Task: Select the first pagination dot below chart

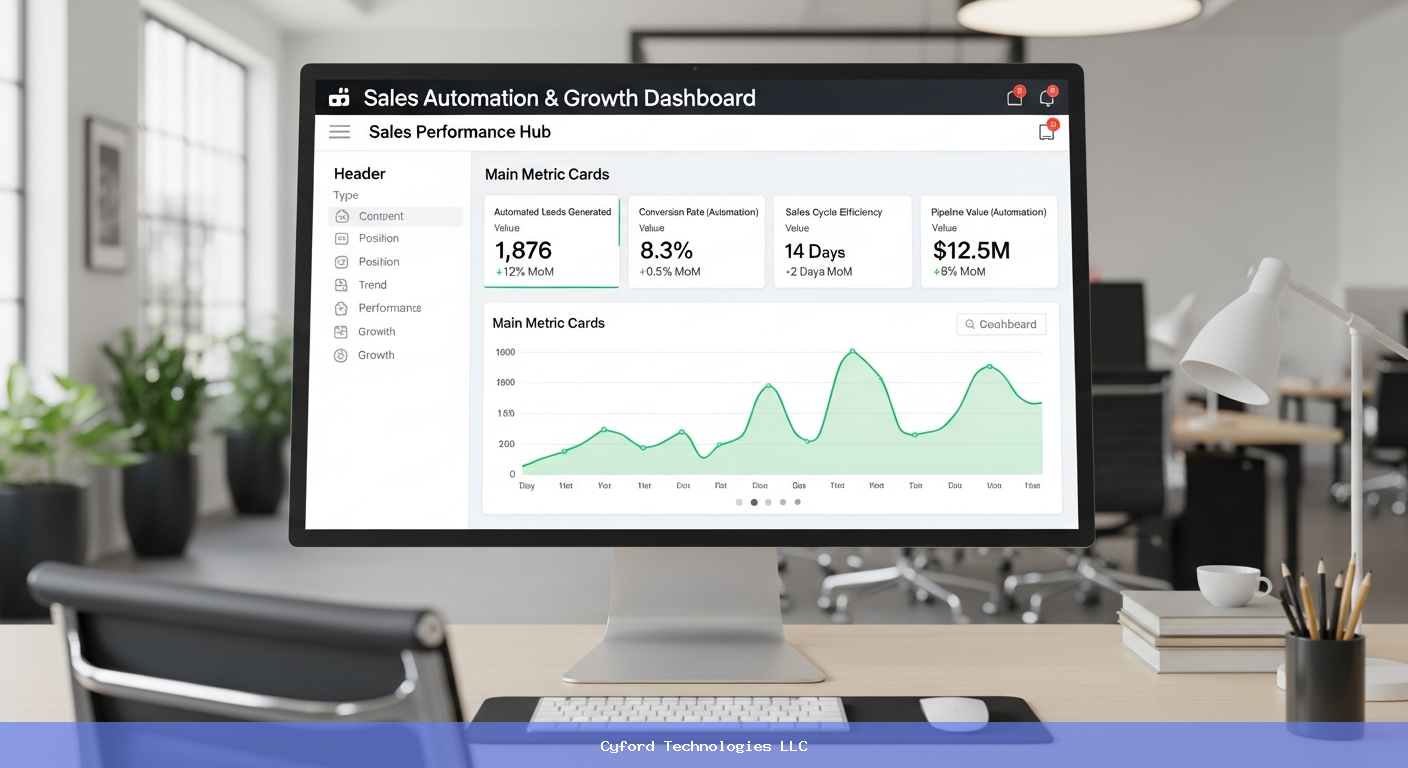Action: click(x=739, y=502)
